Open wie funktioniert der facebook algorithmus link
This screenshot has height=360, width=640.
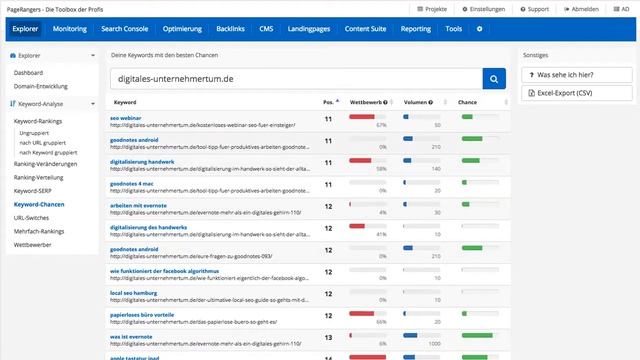point(164,271)
